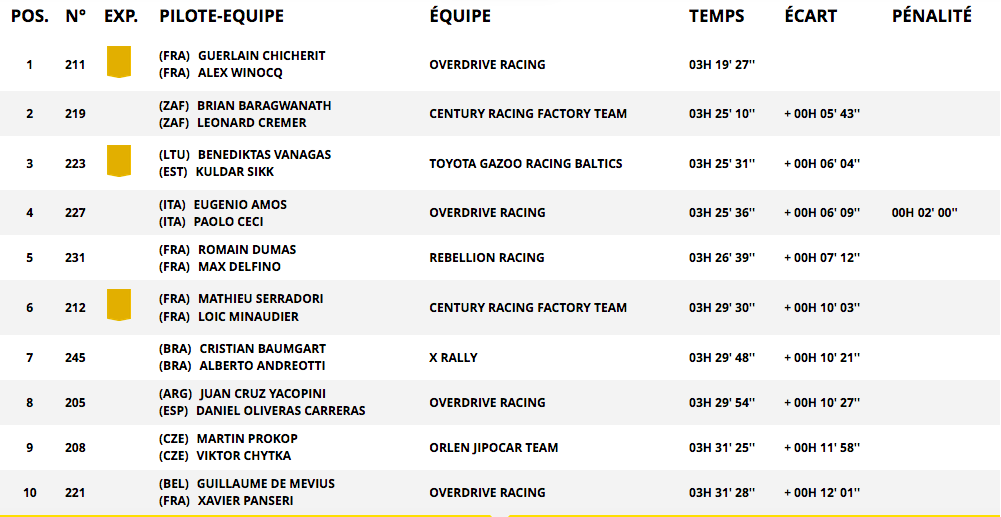Image resolution: width=1001 pixels, height=517 pixels.
Task: Open driver Guerlain Chicherit's name
Action: pyautogui.click(x=262, y=56)
